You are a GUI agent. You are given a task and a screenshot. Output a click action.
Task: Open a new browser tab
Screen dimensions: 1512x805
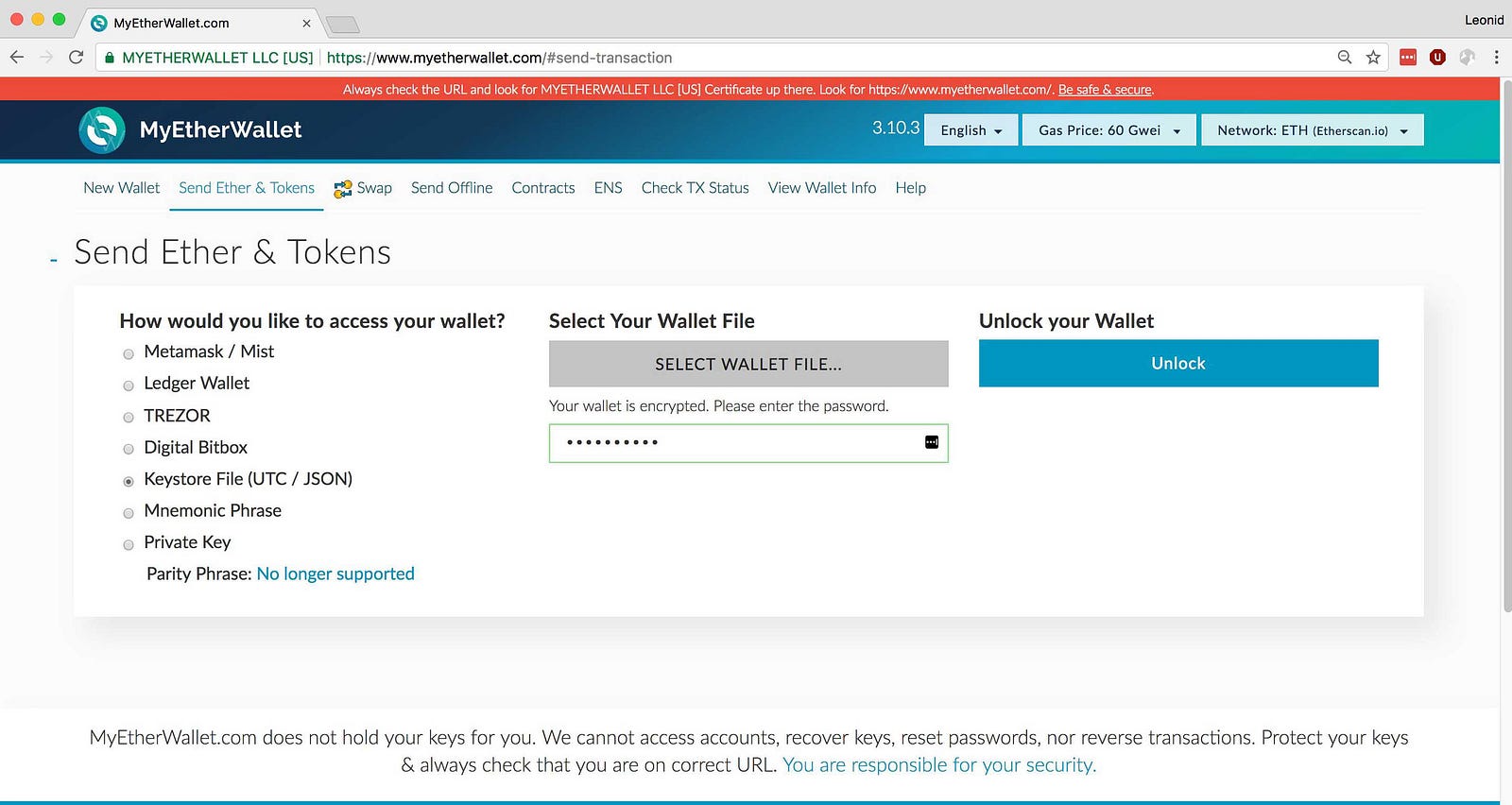(342, 24)
